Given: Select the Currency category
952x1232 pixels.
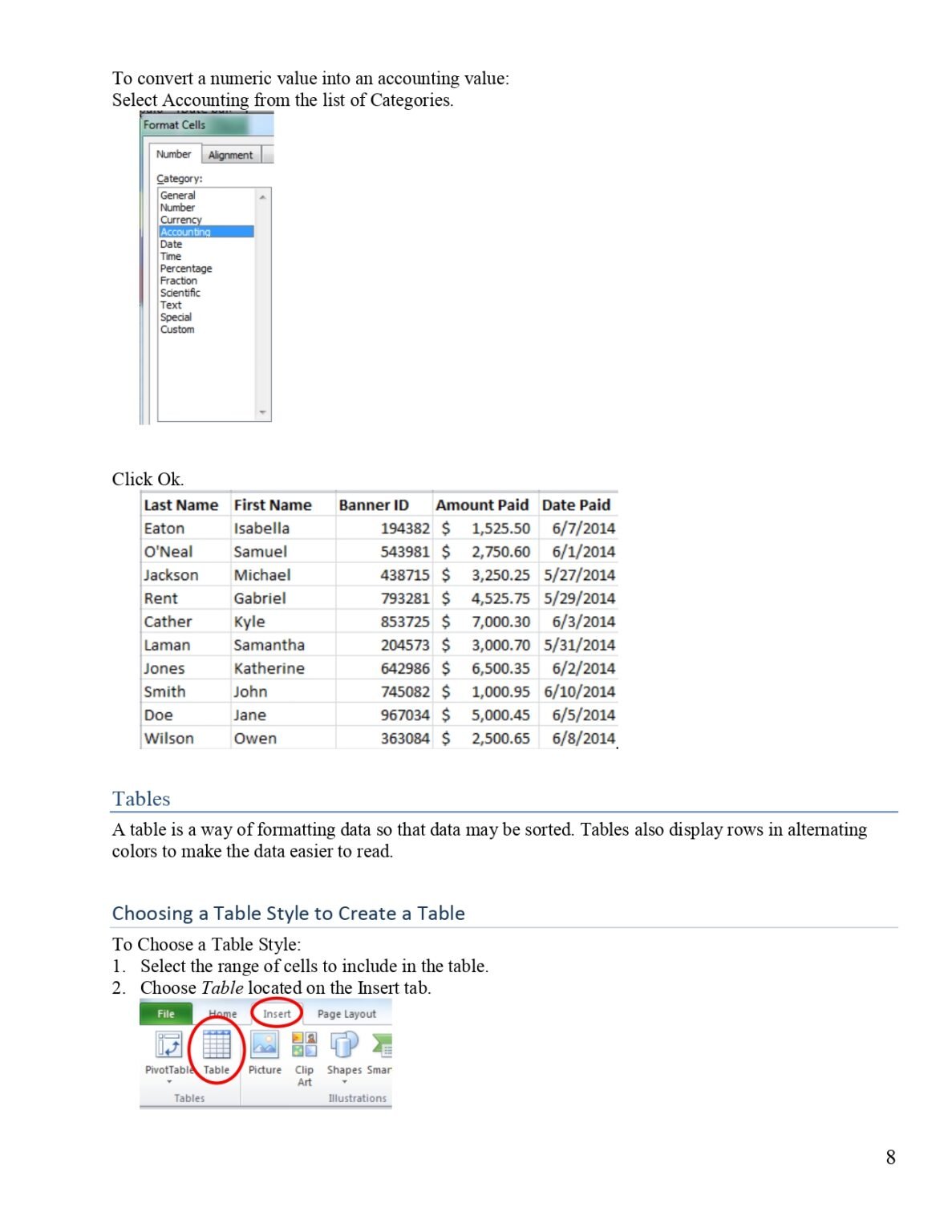Looking at the screenshot, I should coord(181,219).
